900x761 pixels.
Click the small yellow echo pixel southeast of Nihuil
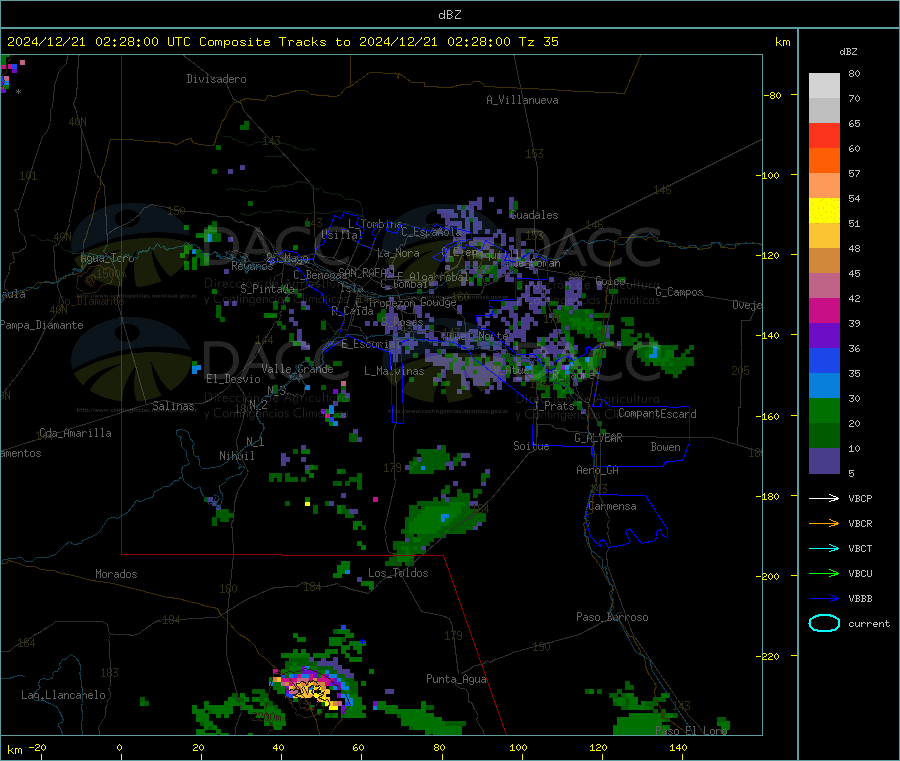pyautogui.click(x=308, y=504)
